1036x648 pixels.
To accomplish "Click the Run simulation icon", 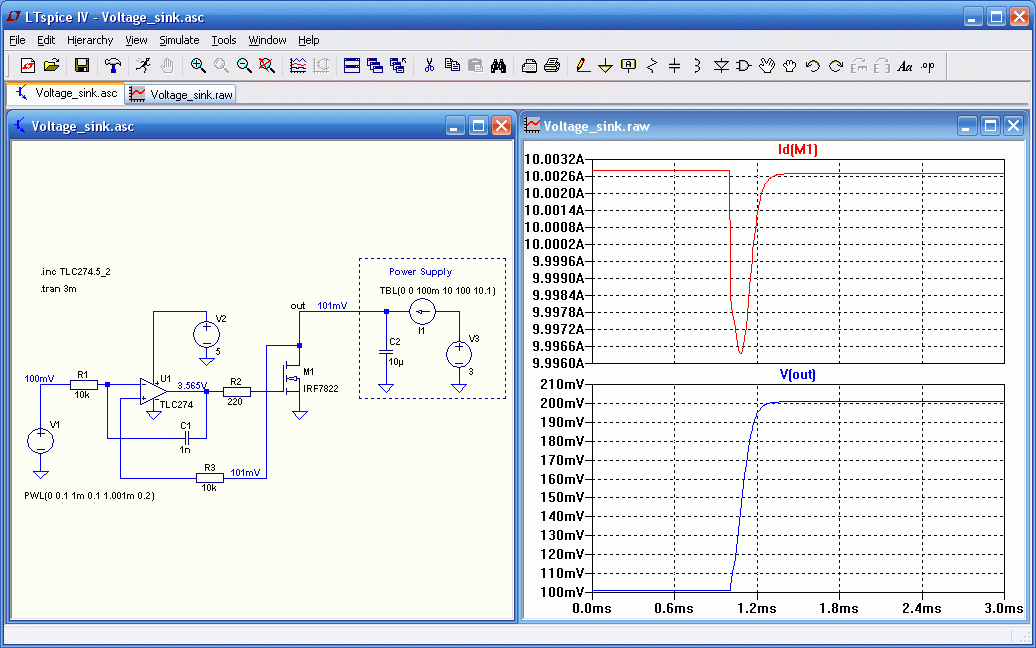I will click(144, 66).
